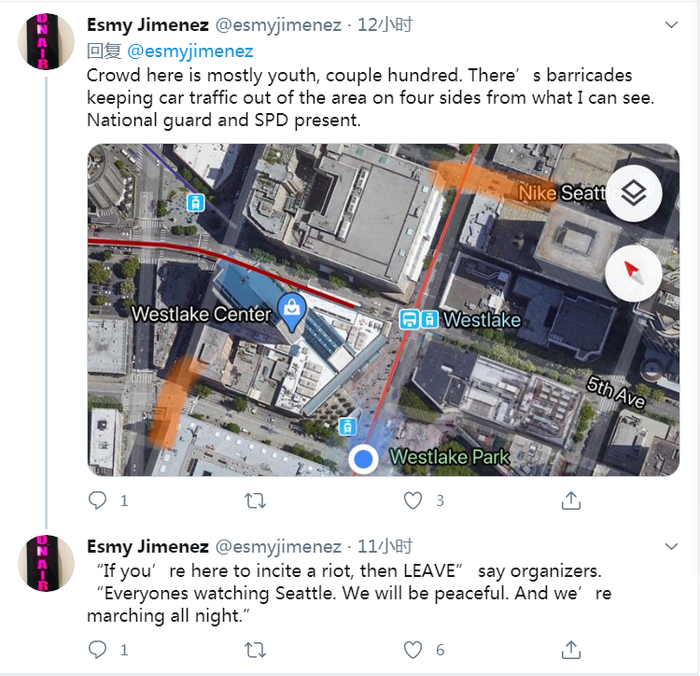Click the map compass button

(633, 271)
